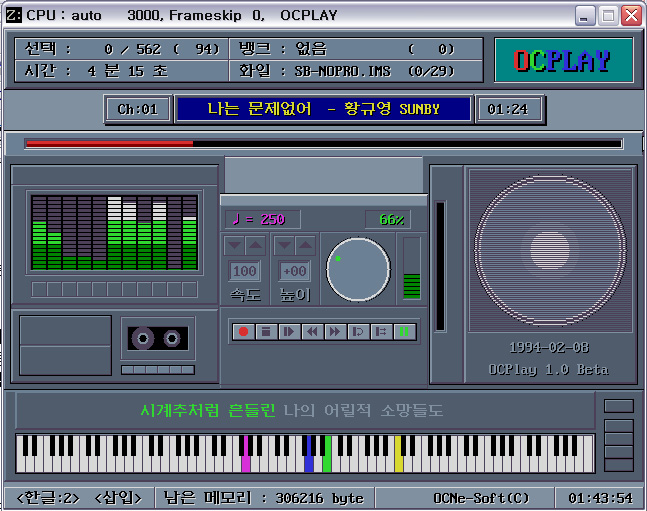Click the green spectrum equalizer display

click(x=115, y=232)
